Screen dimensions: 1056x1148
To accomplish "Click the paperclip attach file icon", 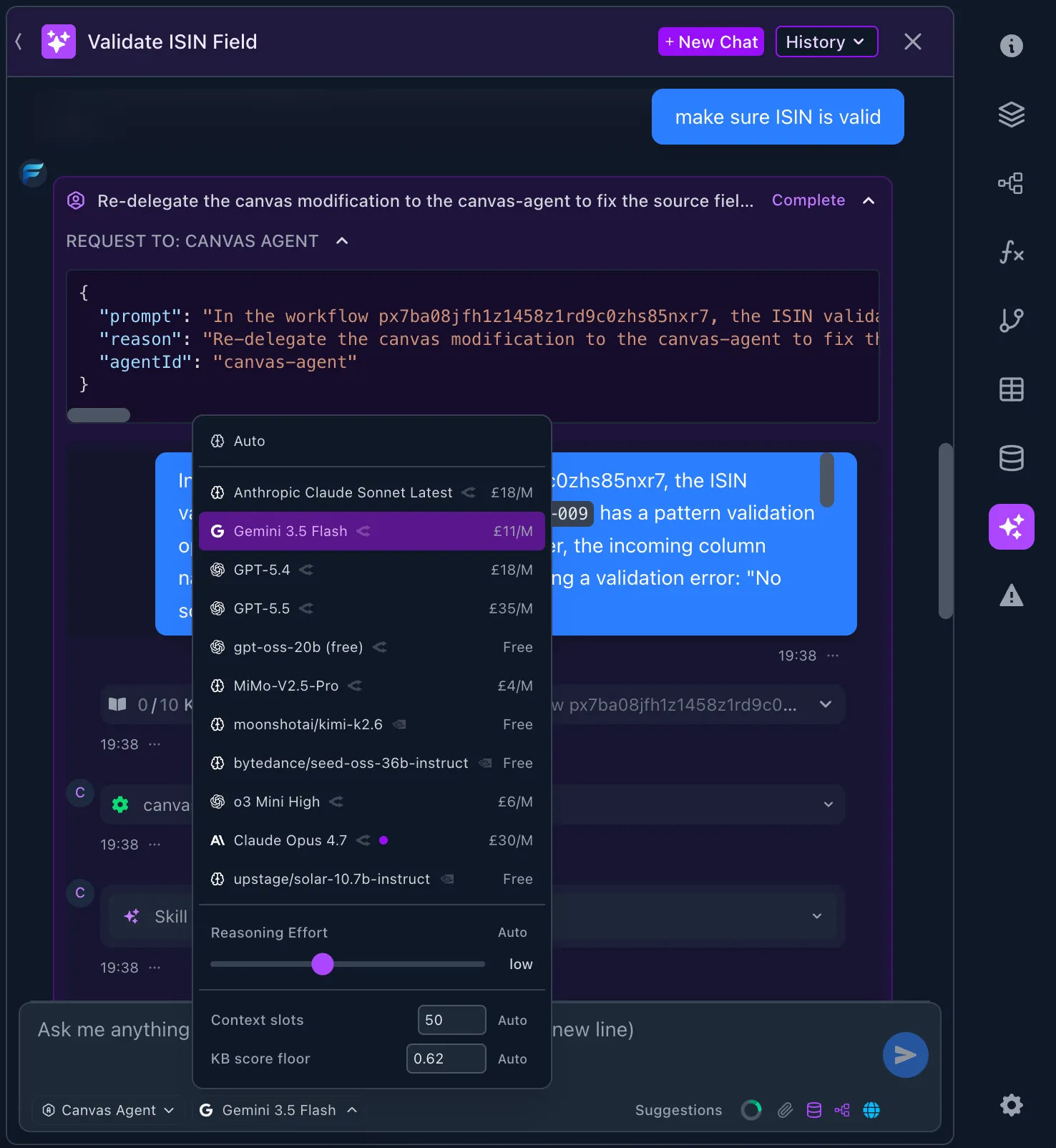I will click(785, 1110).
